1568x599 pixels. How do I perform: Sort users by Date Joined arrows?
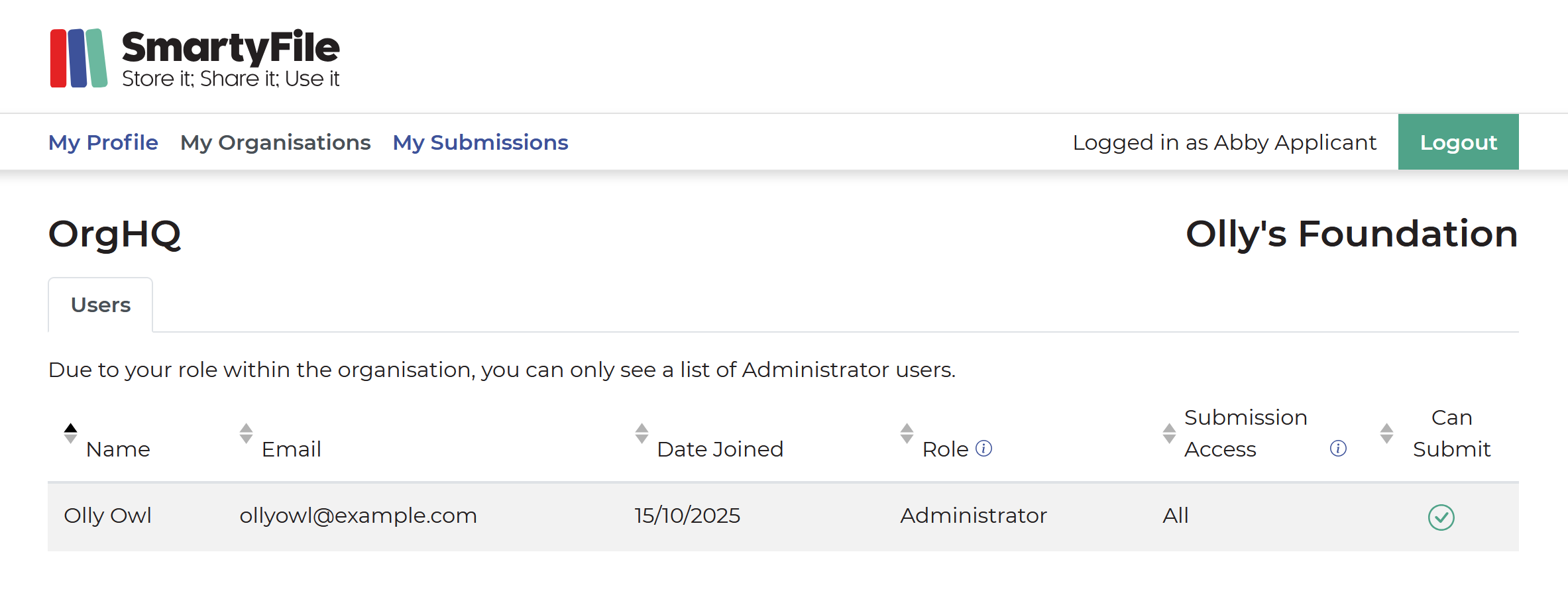(642, 433)
